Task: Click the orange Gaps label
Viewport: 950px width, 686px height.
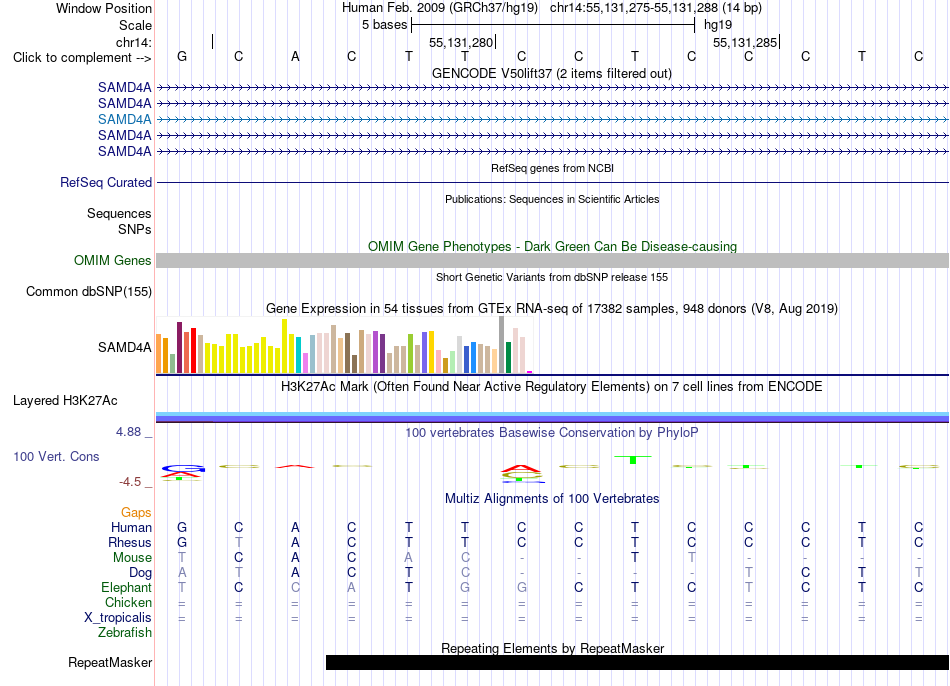Action: pos(136,513)
